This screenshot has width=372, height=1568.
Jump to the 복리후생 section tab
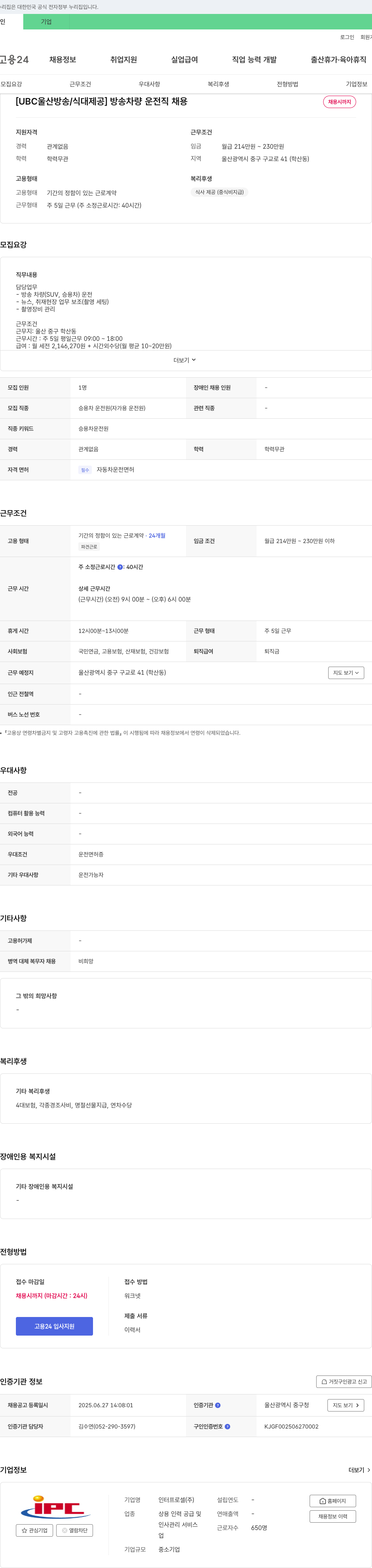pos(219,84)
